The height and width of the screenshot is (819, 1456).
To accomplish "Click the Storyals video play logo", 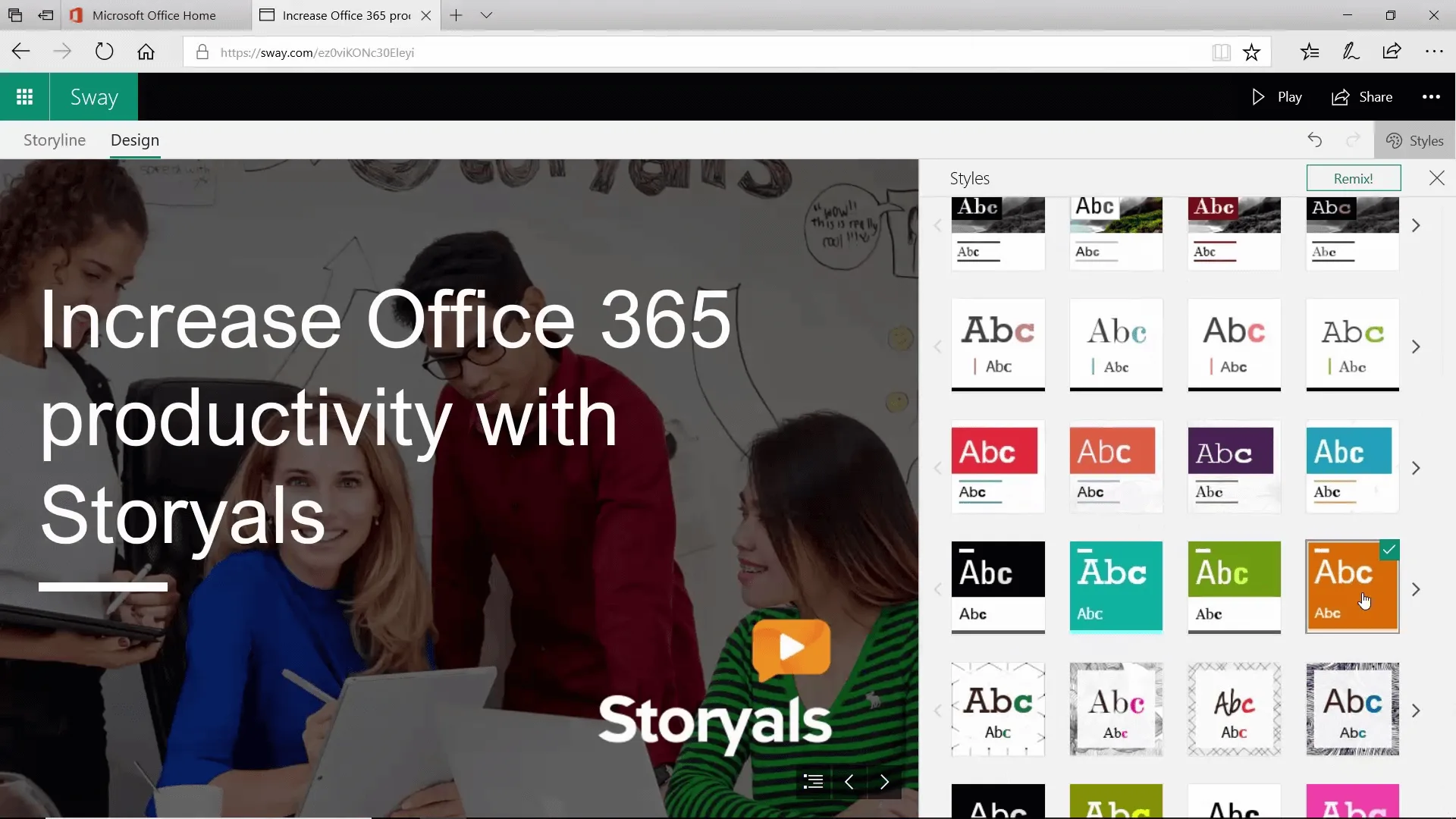I will tap(792, 649).
